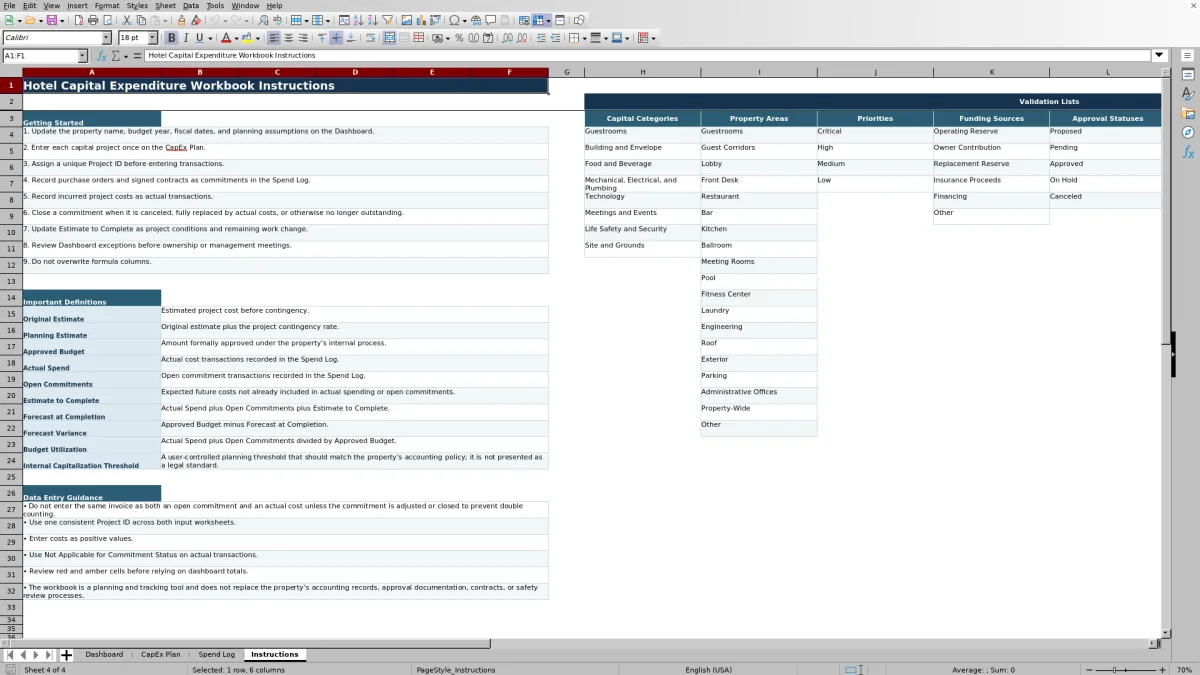Toggle Align Top vertical alignment
Image resolution: width=1200 pixels, height=675 pixels.
pyautogui.click(x=321, y=38)
